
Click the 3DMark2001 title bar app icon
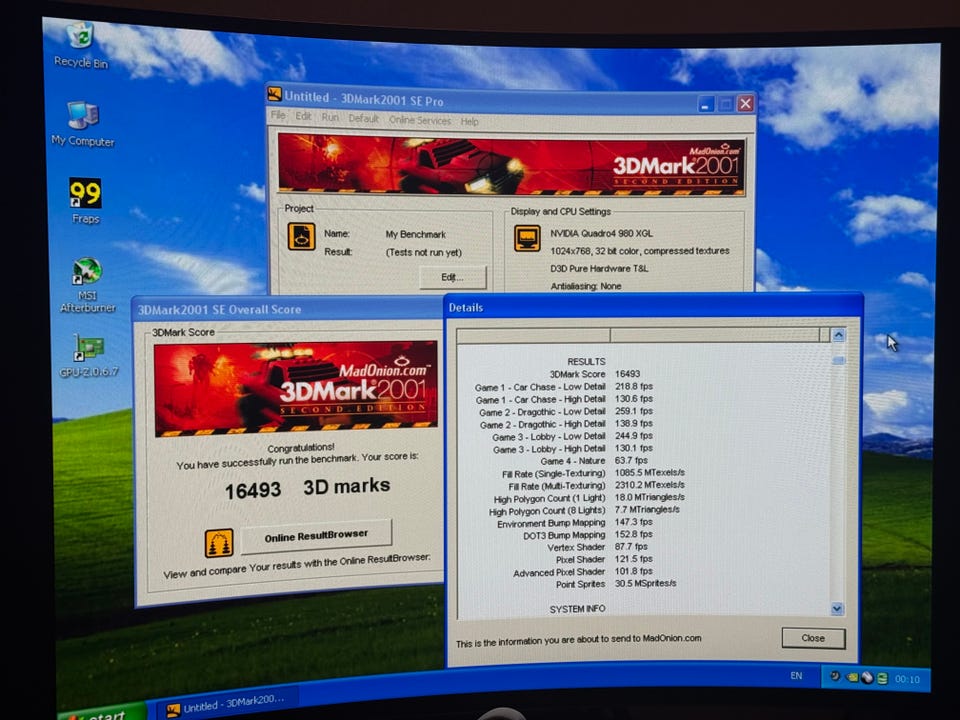click(274, 94)
